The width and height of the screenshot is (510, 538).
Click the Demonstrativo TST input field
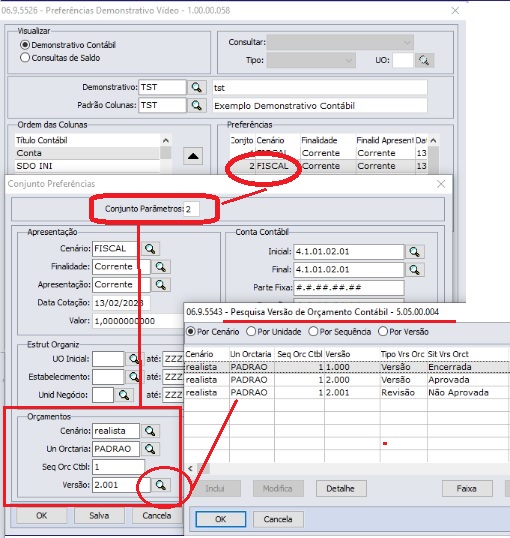(162, 87)
